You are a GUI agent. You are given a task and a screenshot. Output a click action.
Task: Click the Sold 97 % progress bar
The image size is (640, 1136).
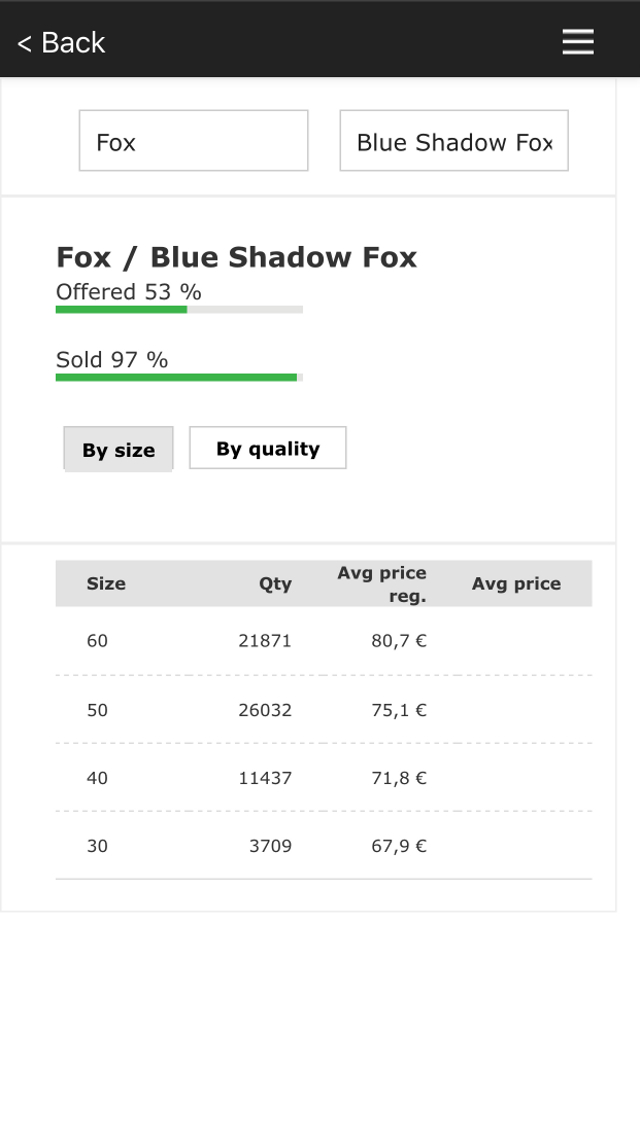(x=179, y=377)
